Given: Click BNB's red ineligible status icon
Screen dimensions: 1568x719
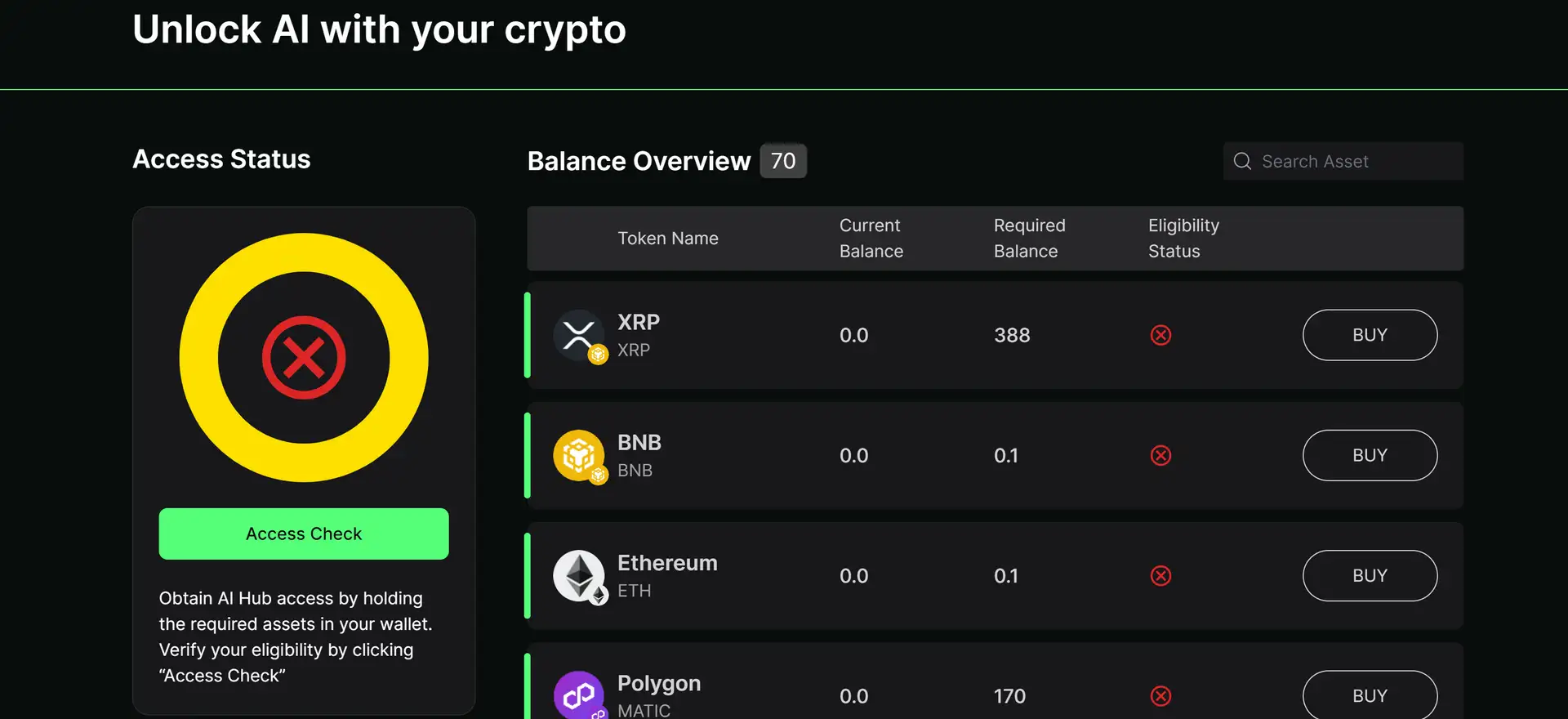Looking at the screenshot, I should point(1160,455).
